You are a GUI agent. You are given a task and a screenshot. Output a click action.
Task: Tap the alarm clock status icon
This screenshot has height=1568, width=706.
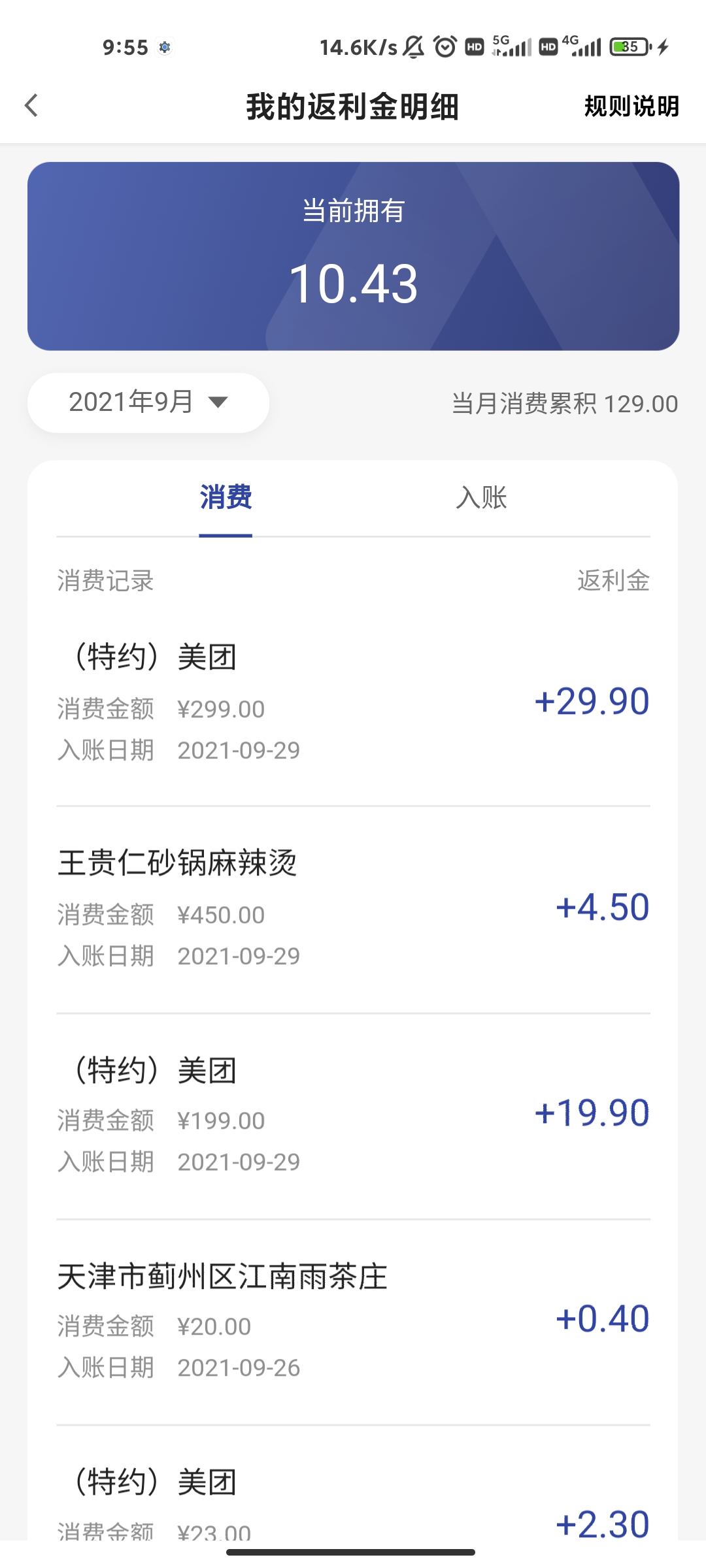pos(445,47)
